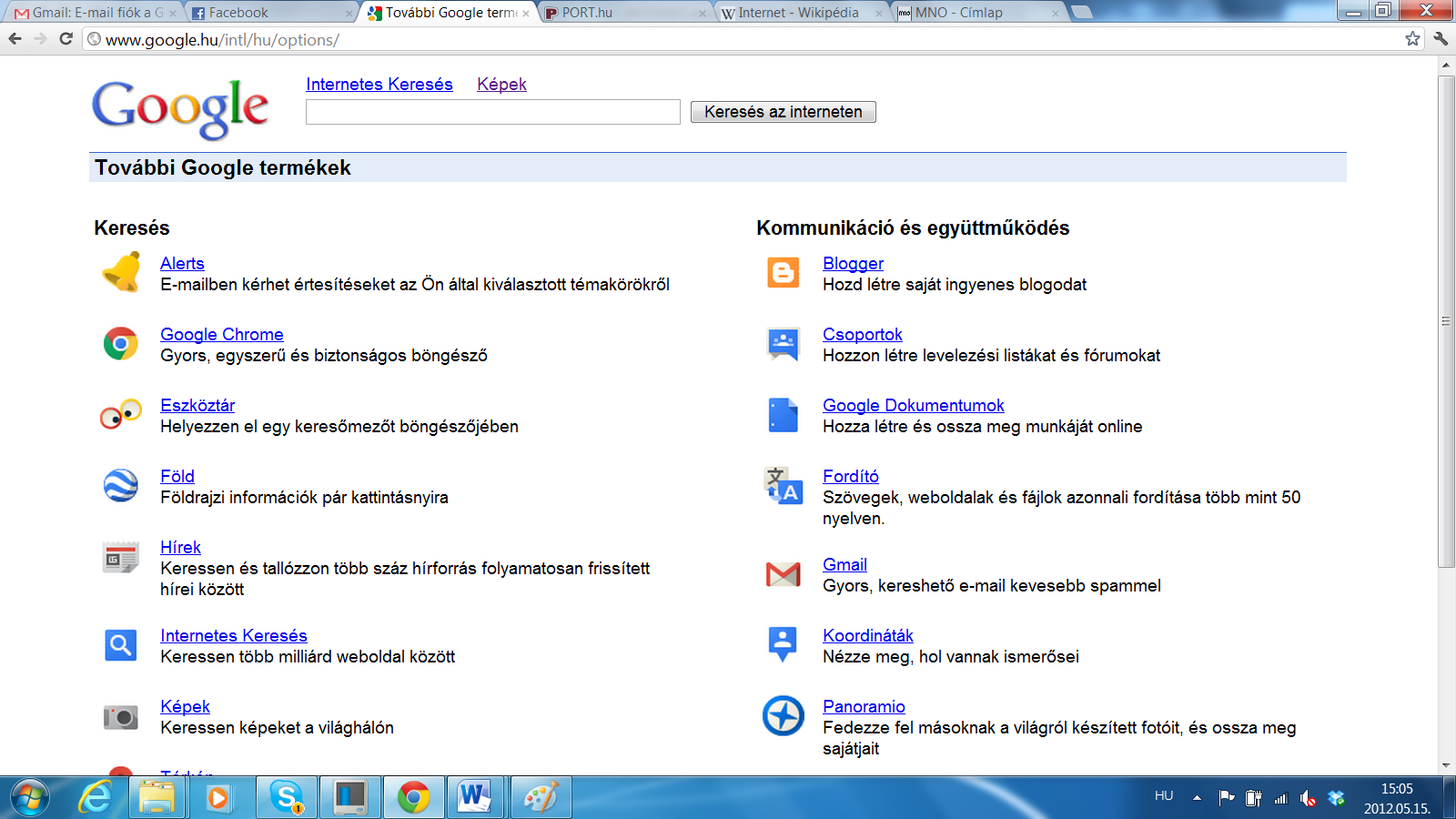1456x819 pixels.
Task: Open the Google Dokumentumok link
Action: tap(914, 405)
